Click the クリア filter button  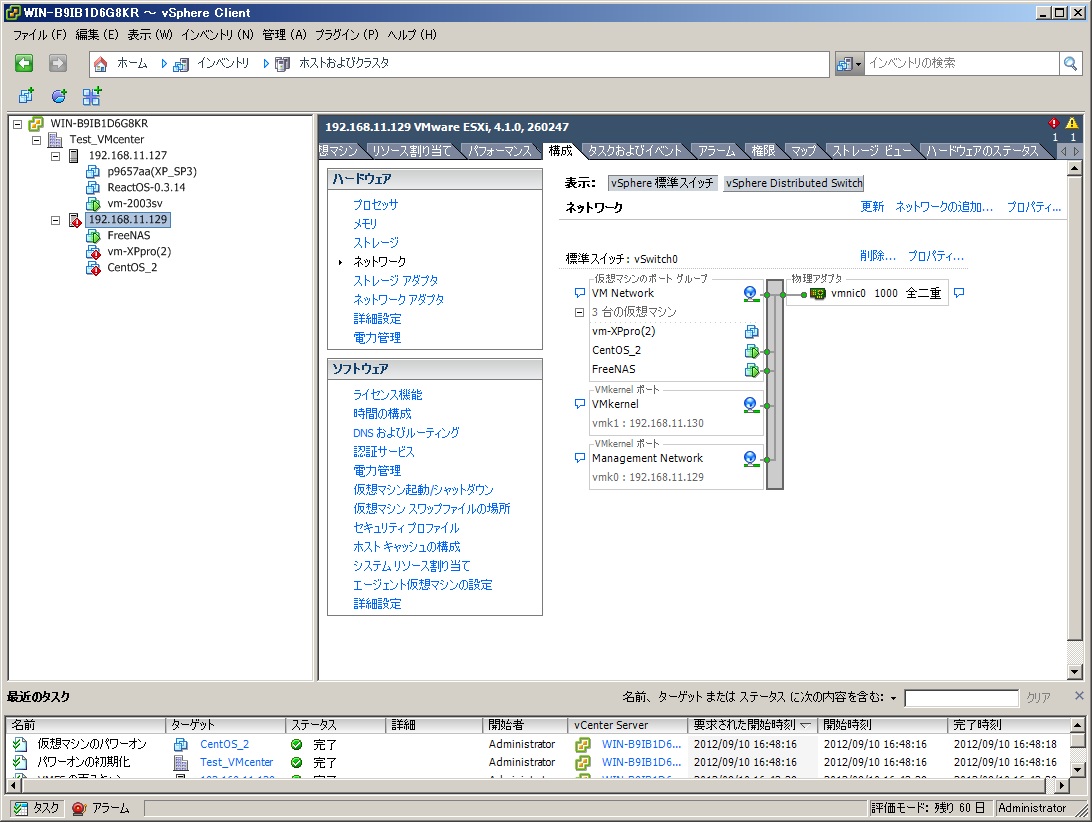tap(1038, 698)
